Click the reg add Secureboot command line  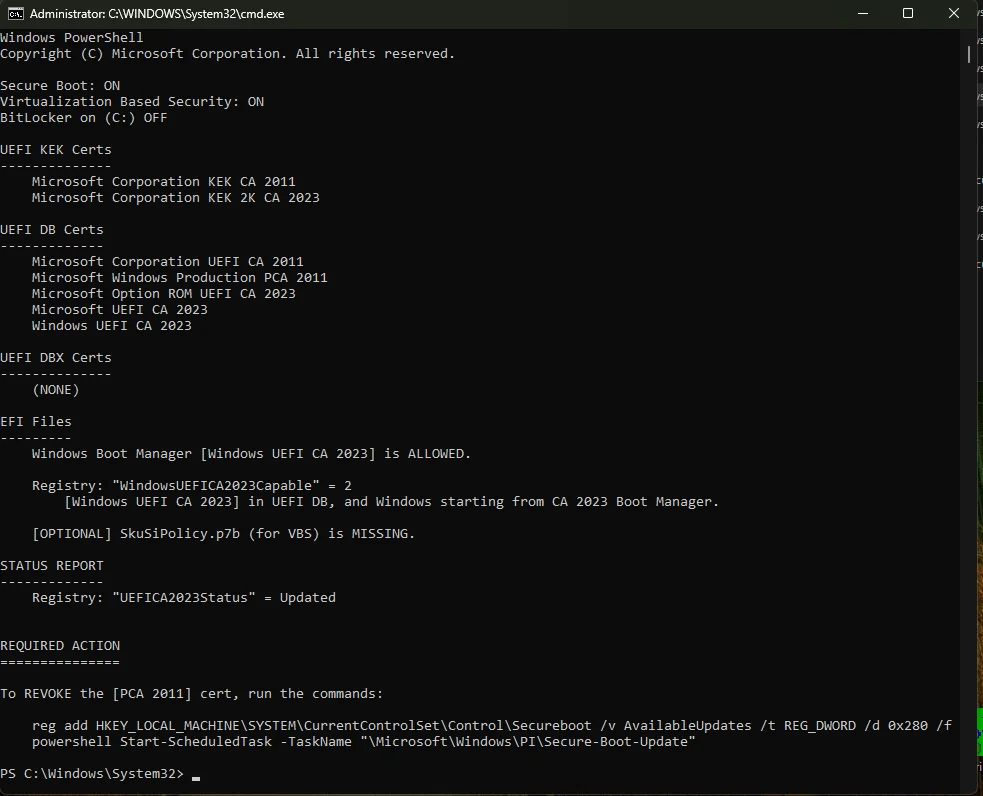coord(492,726)
